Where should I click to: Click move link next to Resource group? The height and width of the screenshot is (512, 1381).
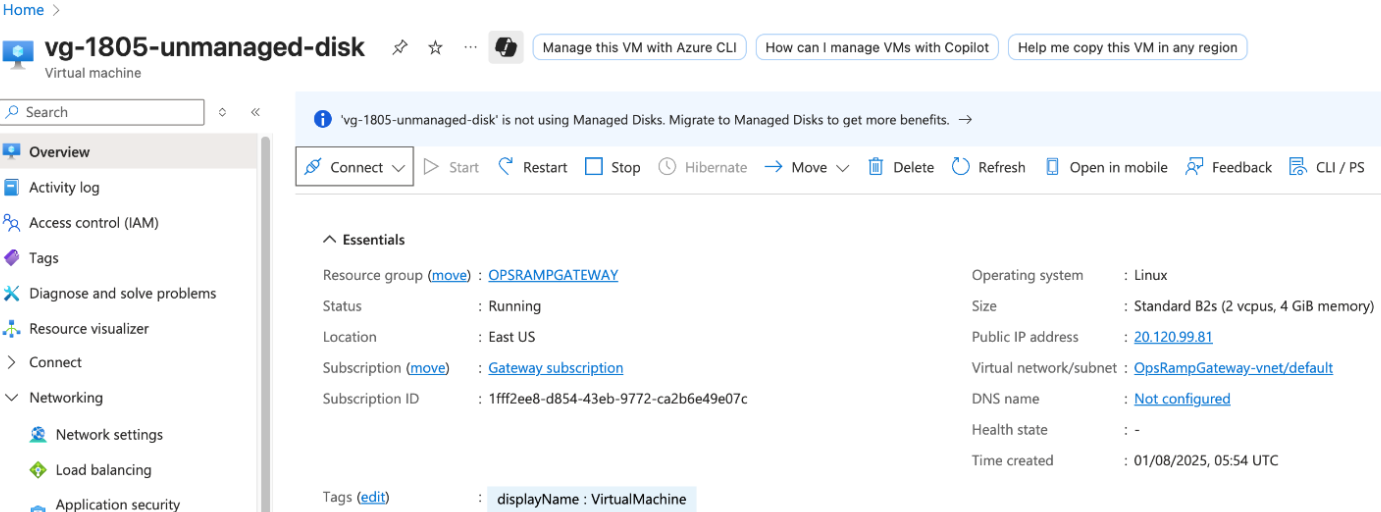tap(449, 275)
